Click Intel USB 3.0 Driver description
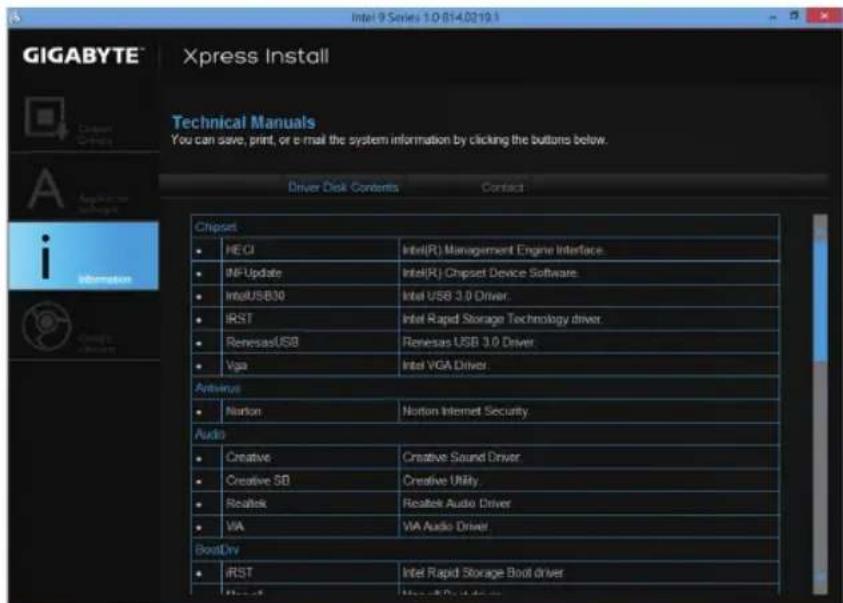The image size is (843, 603). (455, 297)
